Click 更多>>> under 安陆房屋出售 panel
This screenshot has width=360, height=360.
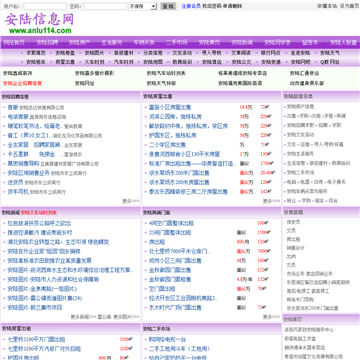[271, 201]
